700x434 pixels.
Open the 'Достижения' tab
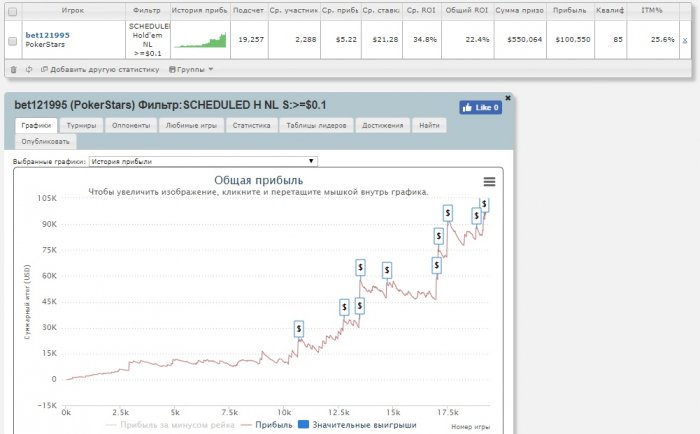click(383, 125)
